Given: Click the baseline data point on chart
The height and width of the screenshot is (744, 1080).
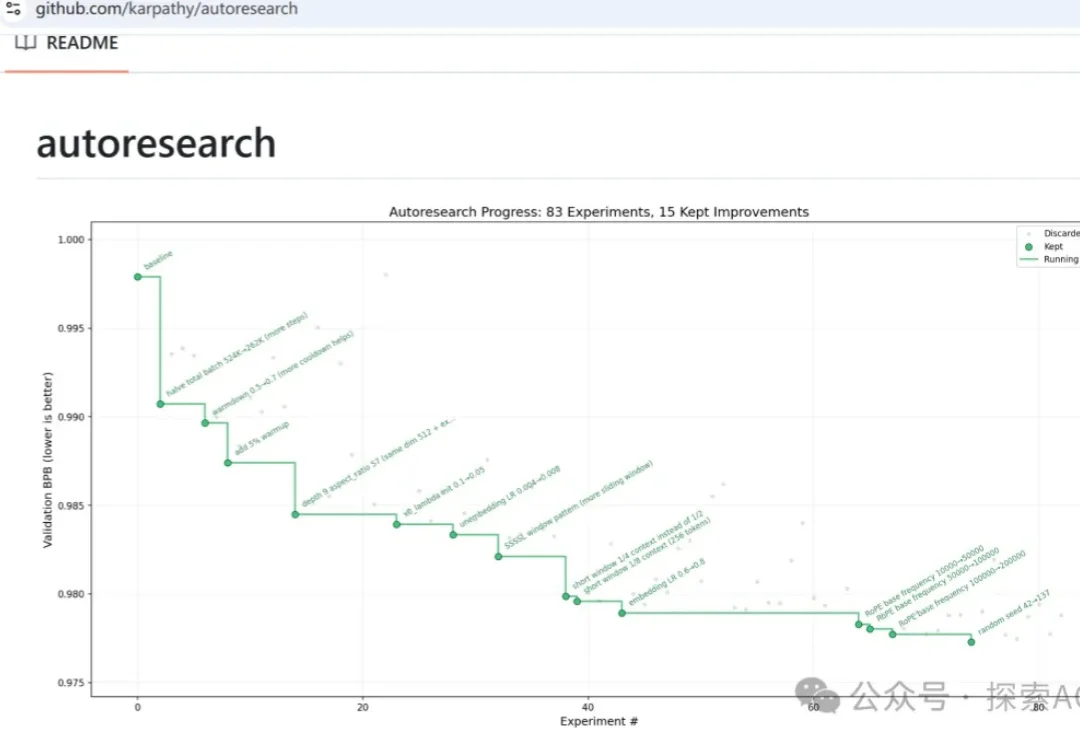Looking at the screenshot, I should [138, 277].
